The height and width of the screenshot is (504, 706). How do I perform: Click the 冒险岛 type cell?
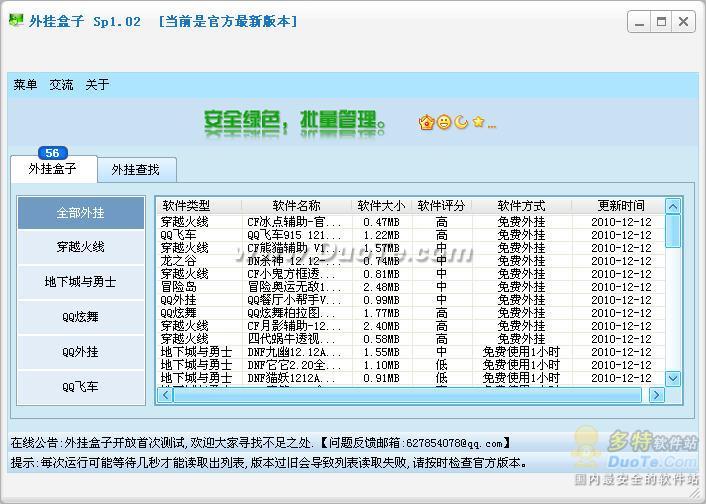point(179,287)
